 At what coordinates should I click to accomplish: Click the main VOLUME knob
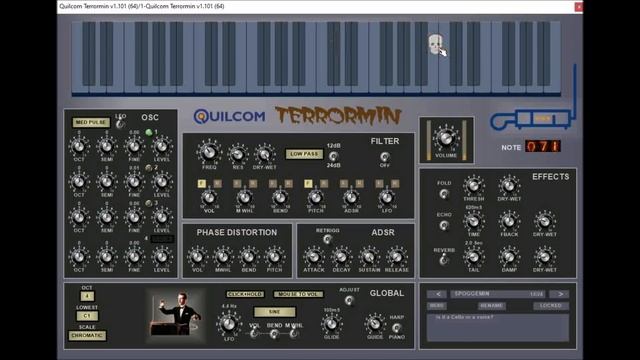click(x=446, y=138)
